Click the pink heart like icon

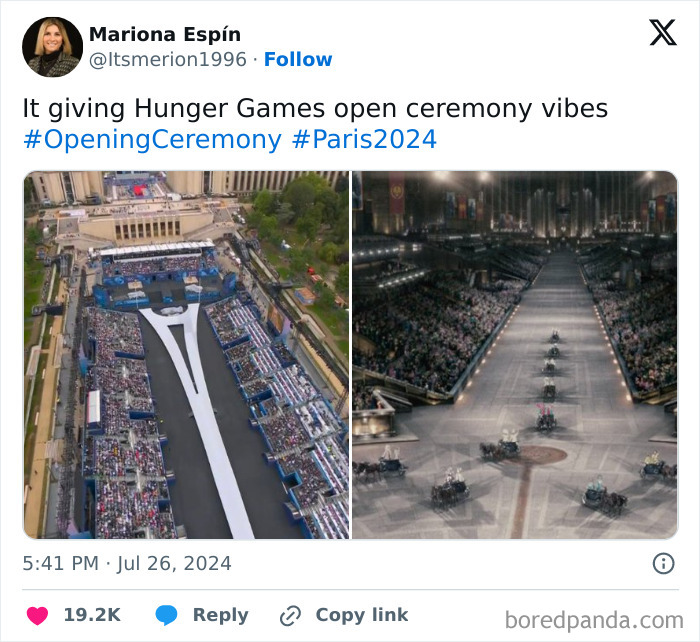coord(38,616)
